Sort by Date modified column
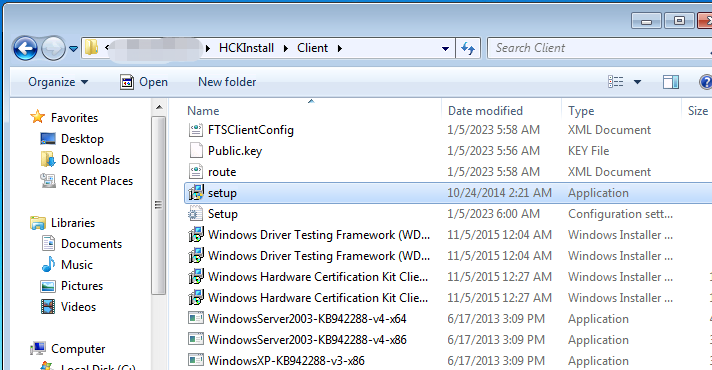The height and width of the screenshot is (370, 712). tap(485, 111)
